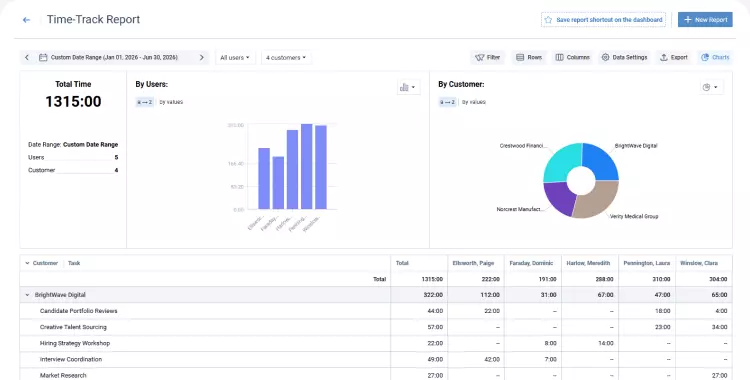The image size is (750, 380).
Task: Click the Pennington, Laura column header
Action: [647, 263]
